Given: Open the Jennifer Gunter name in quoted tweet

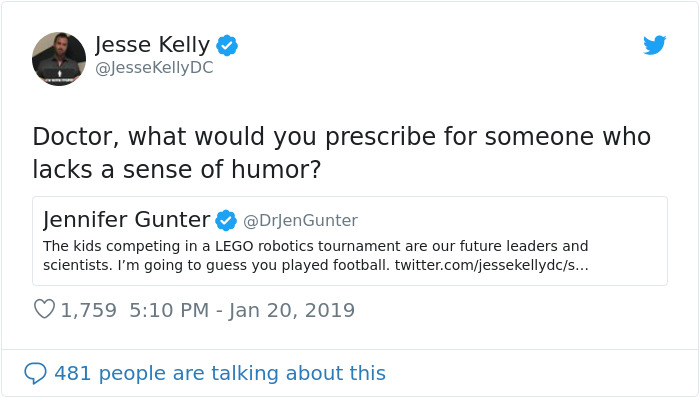Looking at the screenshot, I should coord(126,220).
